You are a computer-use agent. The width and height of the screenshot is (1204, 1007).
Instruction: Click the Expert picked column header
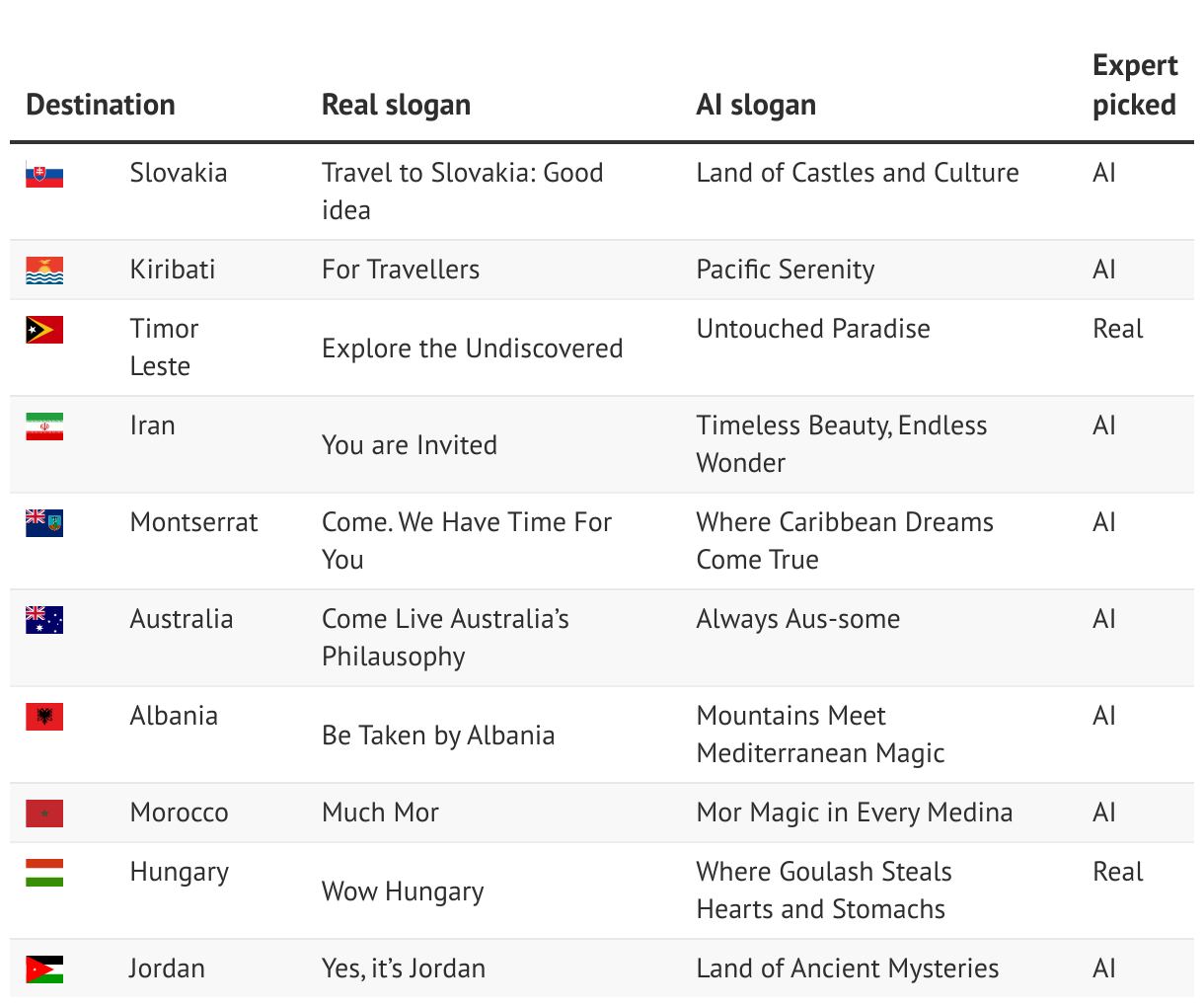(x=1135, y=85)
